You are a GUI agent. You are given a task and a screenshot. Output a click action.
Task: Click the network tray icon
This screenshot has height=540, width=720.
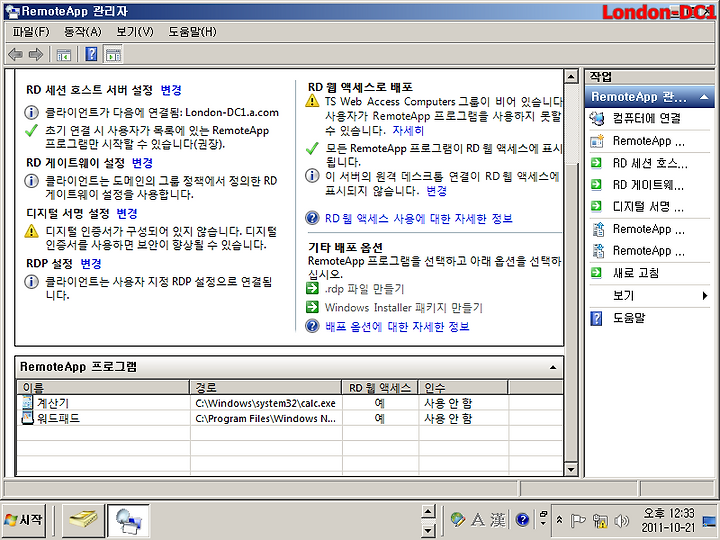coord(600,521)
